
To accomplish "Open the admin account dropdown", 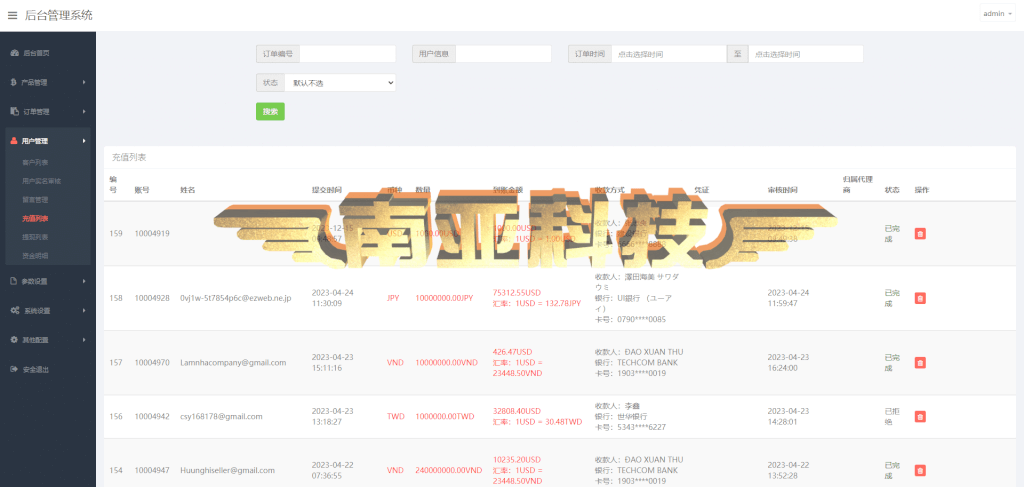I will pyautogui.click(x=997, y=13).
